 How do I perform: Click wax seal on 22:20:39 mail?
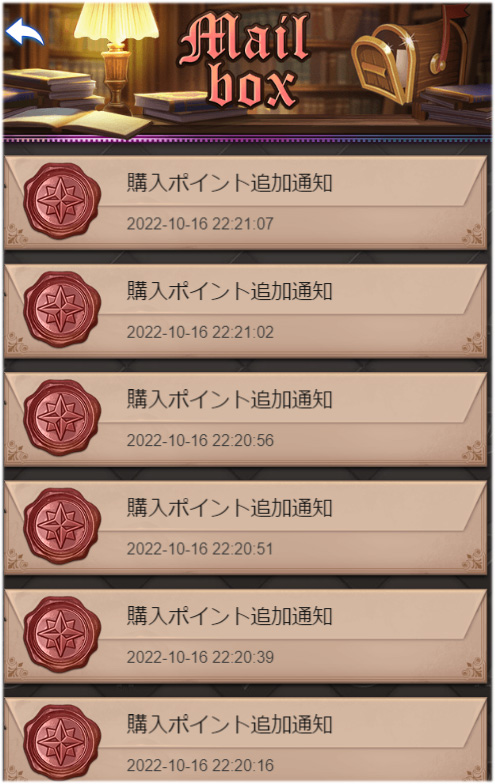62,634
